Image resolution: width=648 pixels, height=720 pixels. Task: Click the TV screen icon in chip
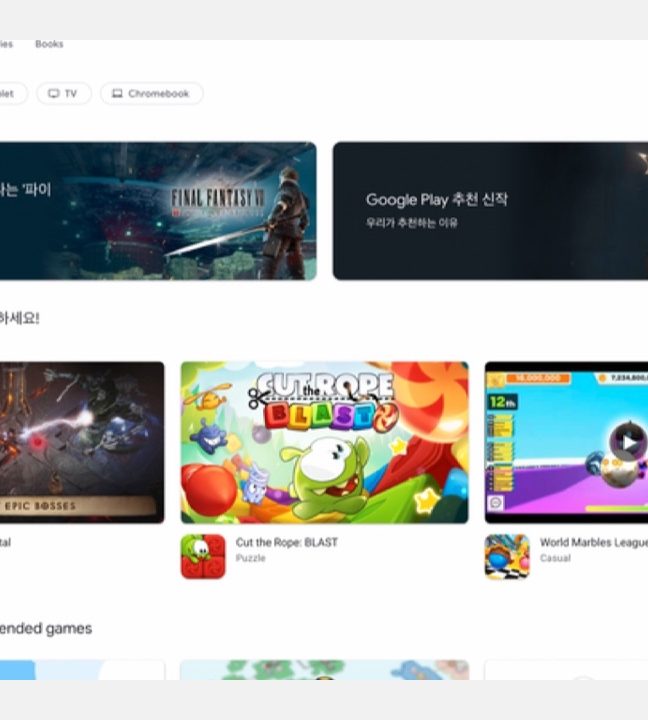pyautogui.click(x=54, y=94)
